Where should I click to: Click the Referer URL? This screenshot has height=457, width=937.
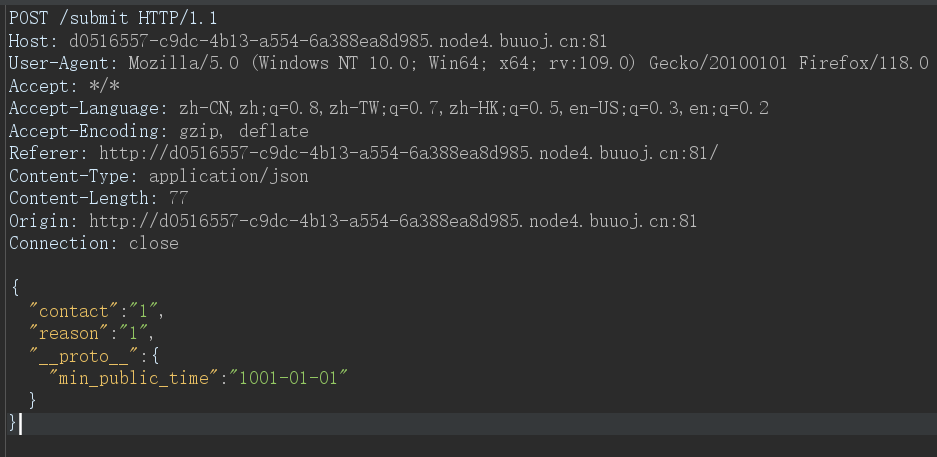pos(408,154)
